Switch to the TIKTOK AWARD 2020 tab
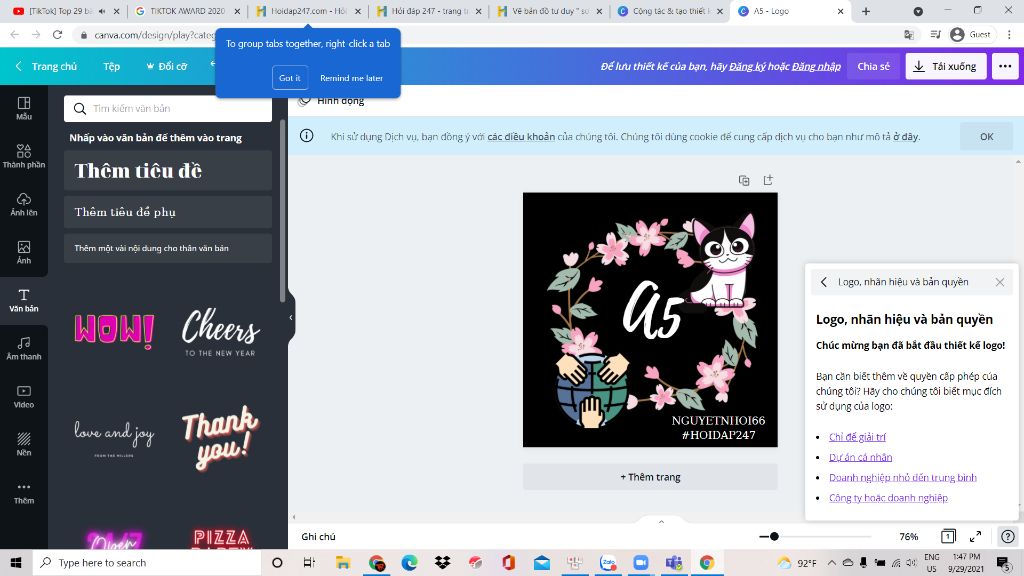This screenshot has height=576, width=1024. pos(187,11)
